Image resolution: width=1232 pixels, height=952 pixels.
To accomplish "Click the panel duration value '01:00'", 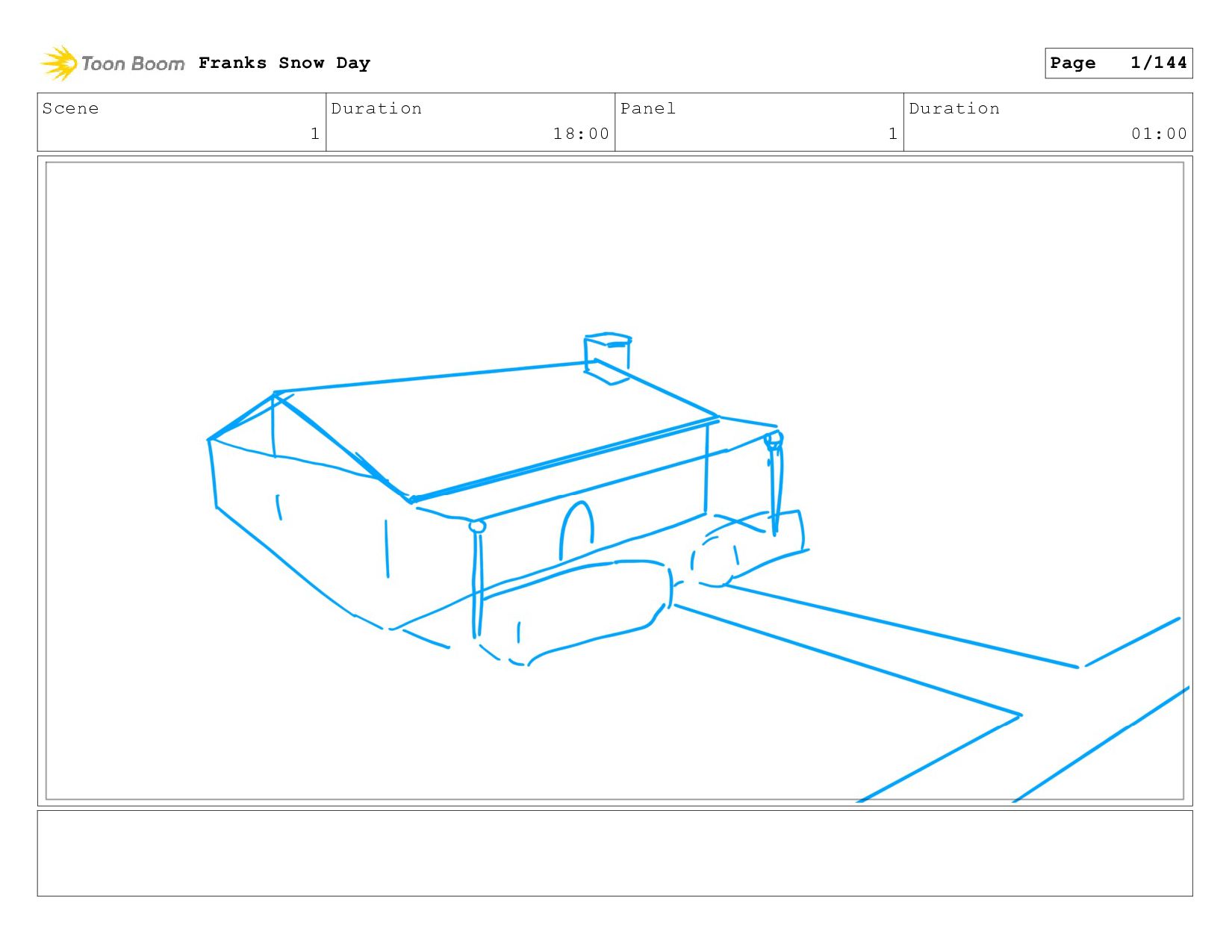I will [1159, 134].
